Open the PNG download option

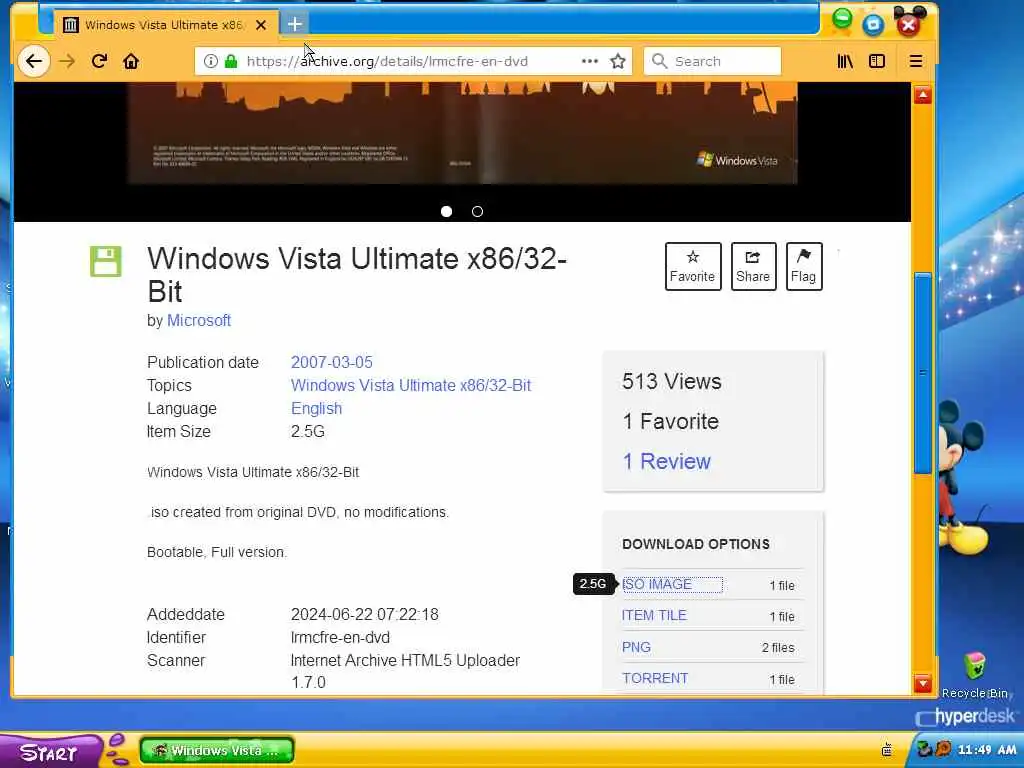point(636,647)
